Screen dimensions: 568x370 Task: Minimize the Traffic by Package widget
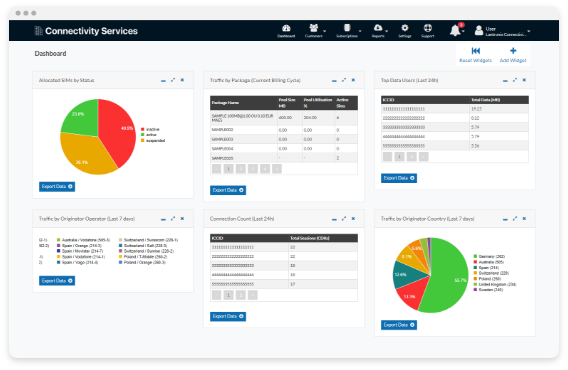(x=334, y=80)
